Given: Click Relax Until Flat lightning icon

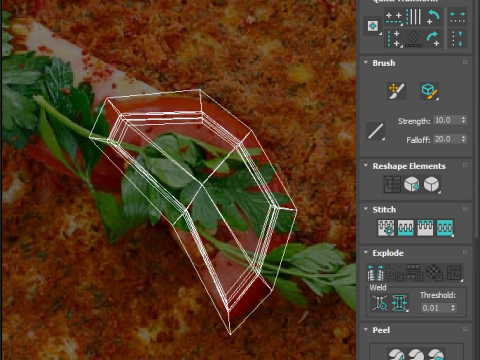Looking at the screenshot, I should pos(412,184).
